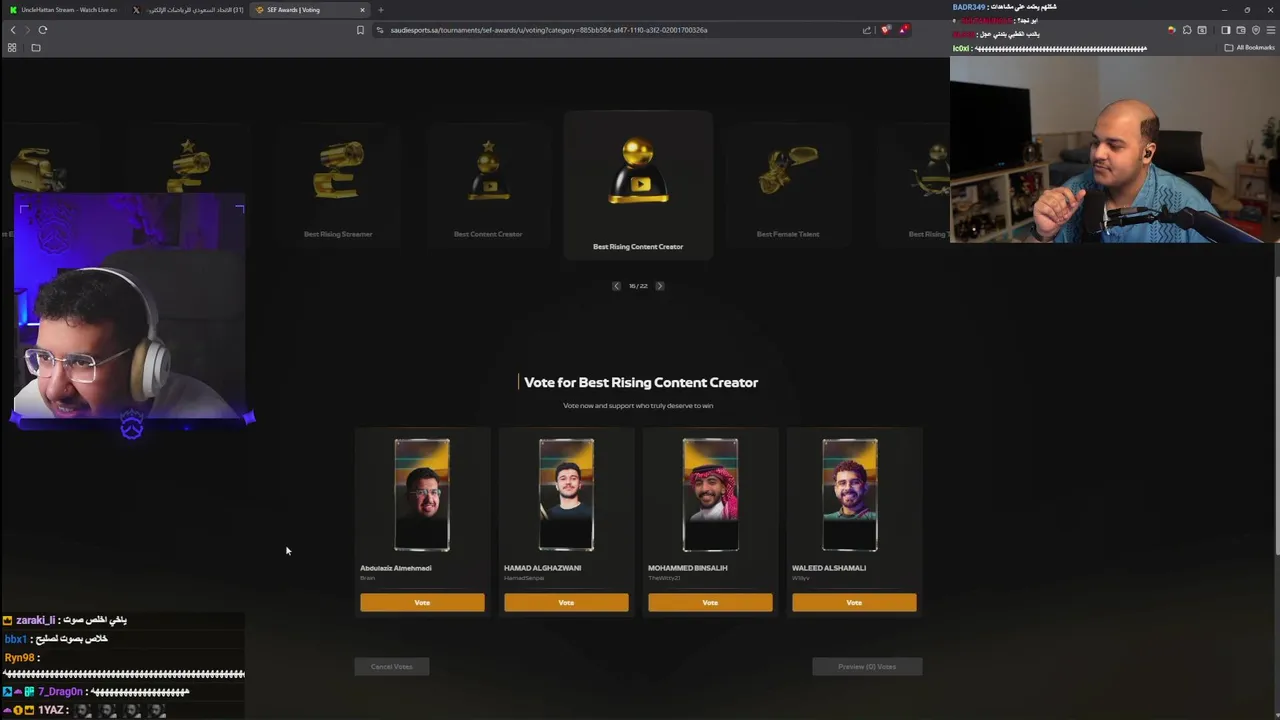Click chat username zaraki_li

click(x=36, y=620)
